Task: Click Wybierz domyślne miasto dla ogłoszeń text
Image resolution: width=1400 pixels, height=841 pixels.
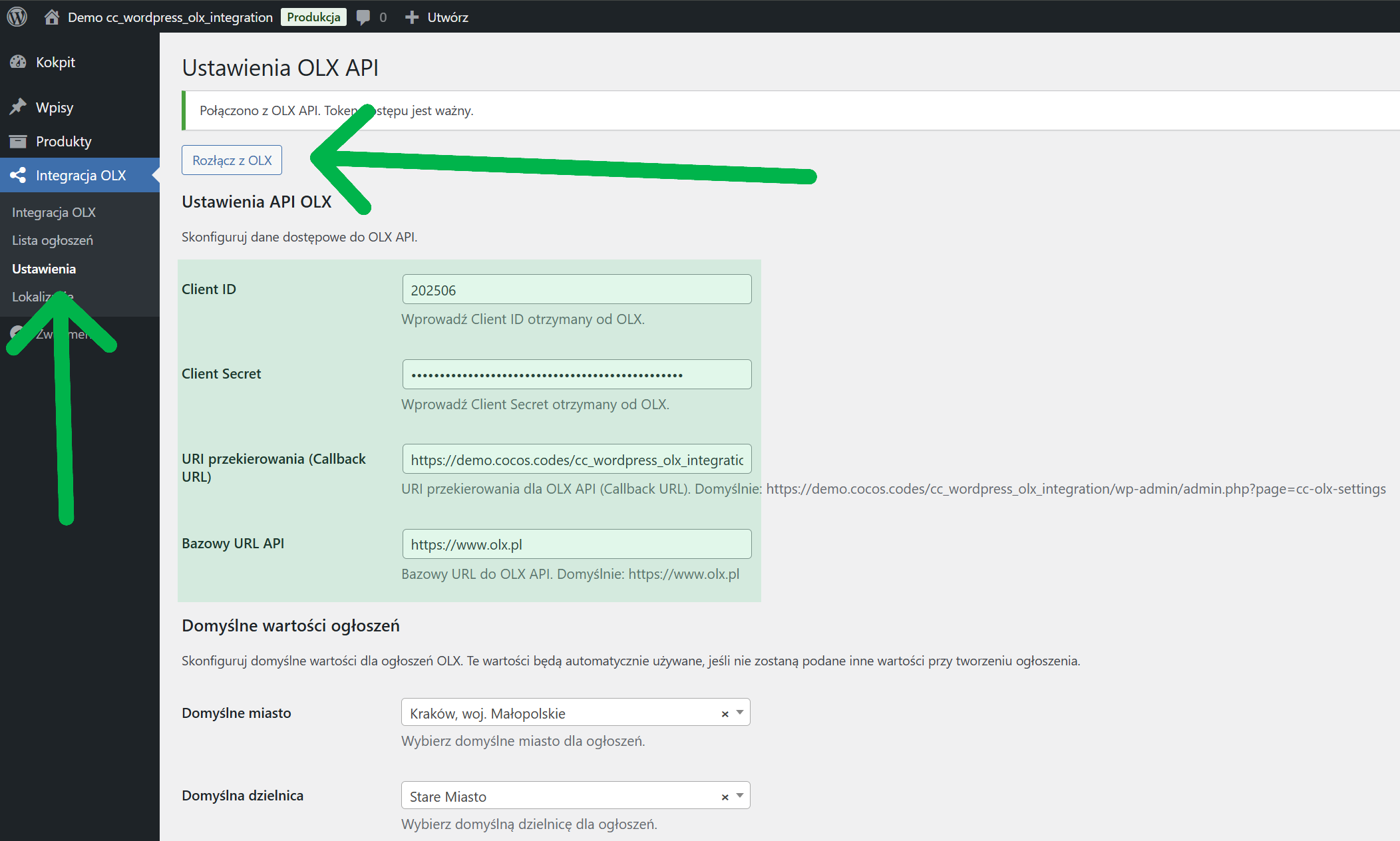Action: tap(523, 741)
